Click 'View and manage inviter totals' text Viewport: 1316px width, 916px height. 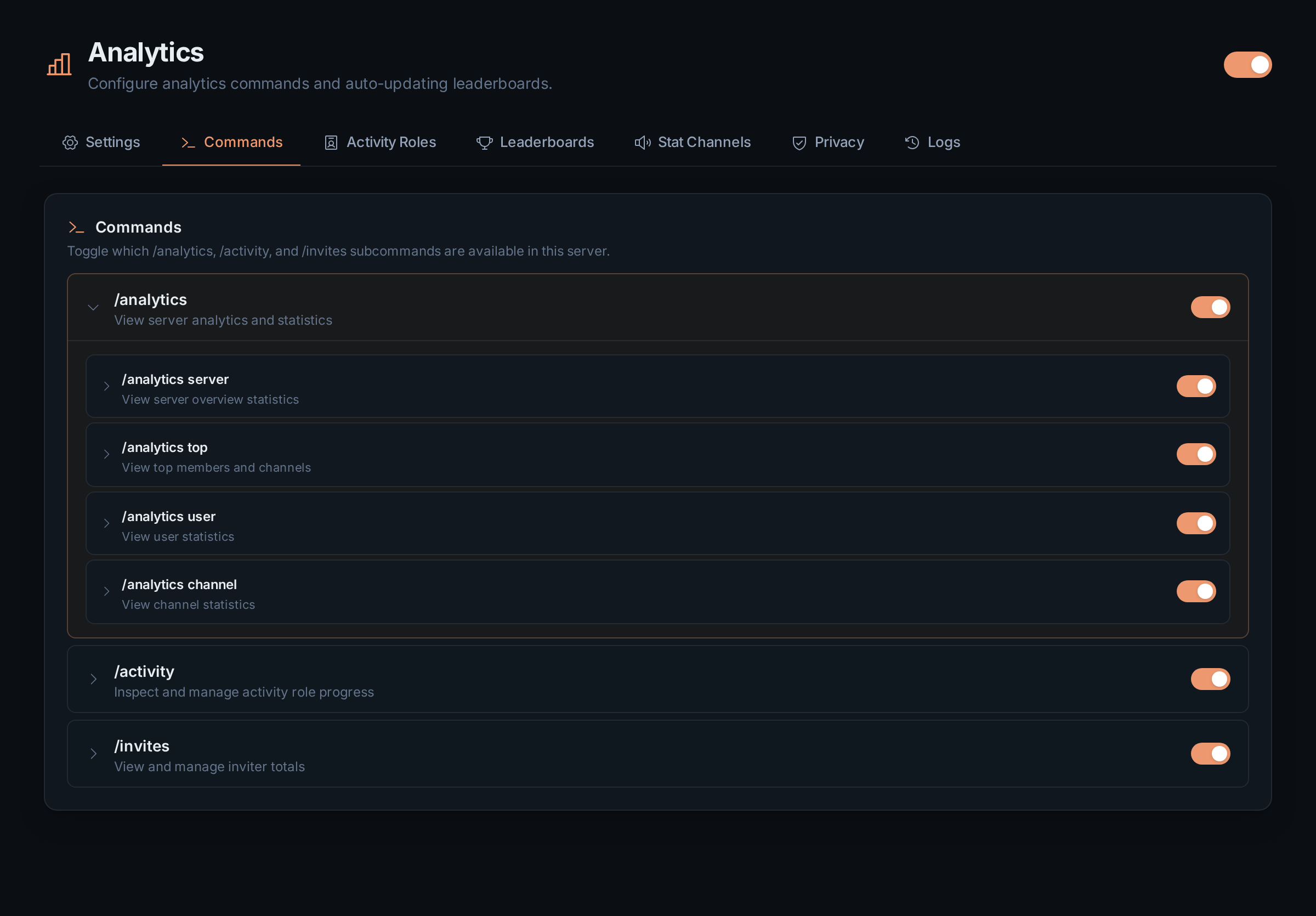coord(209,767)
